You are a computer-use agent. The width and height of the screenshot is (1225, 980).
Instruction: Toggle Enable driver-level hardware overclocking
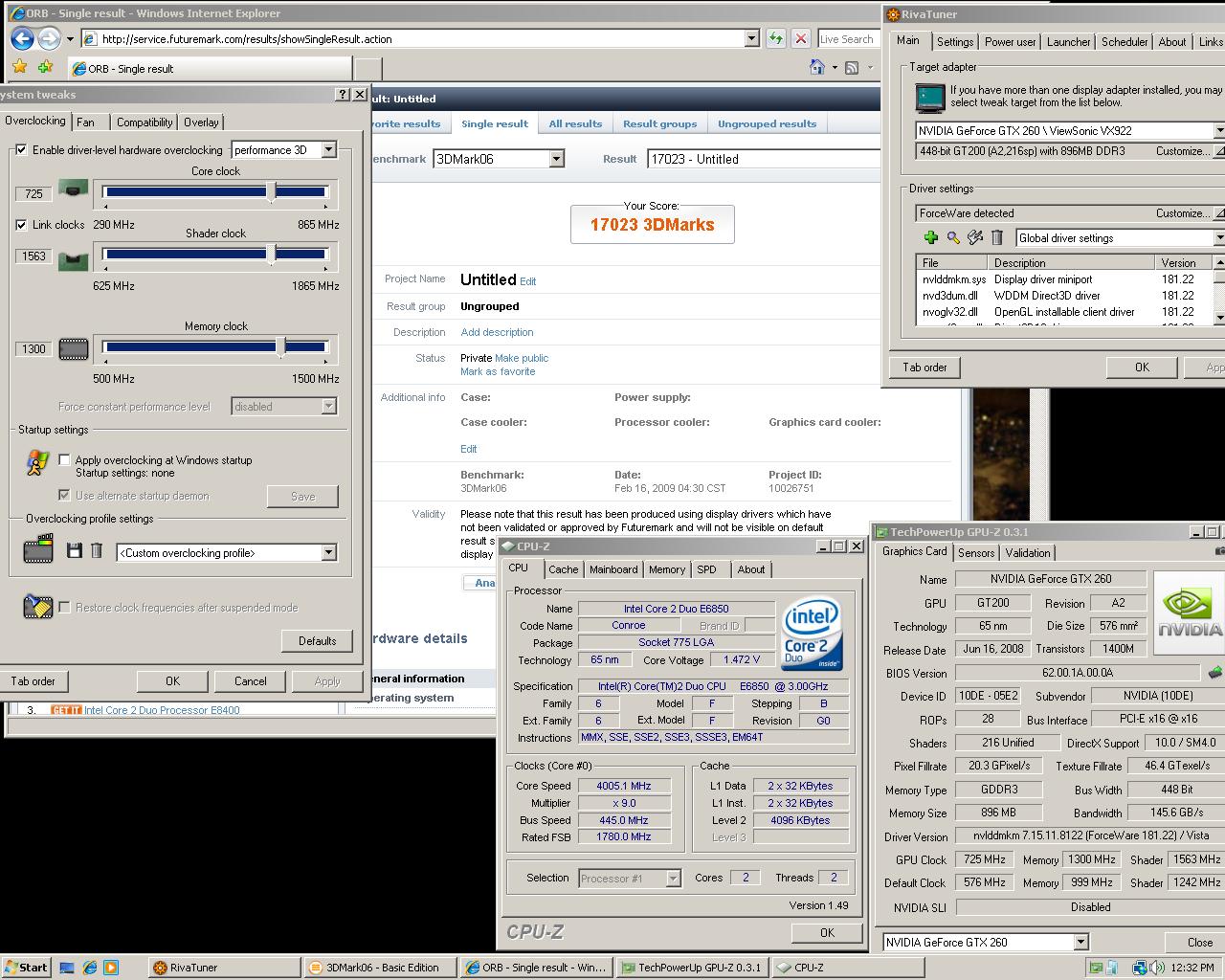pos(21,150)
